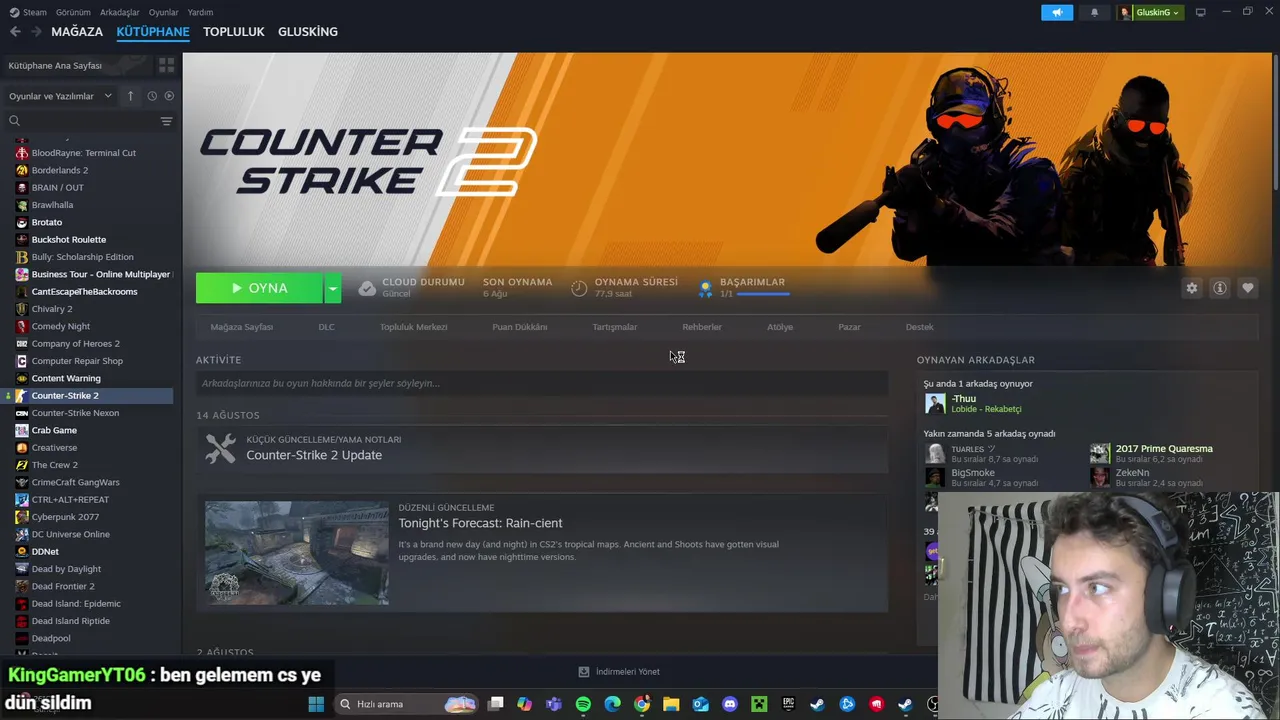
Task: Add Counter-Strike 2 to favorites heart icon
Action: (x=1247, y=288)
